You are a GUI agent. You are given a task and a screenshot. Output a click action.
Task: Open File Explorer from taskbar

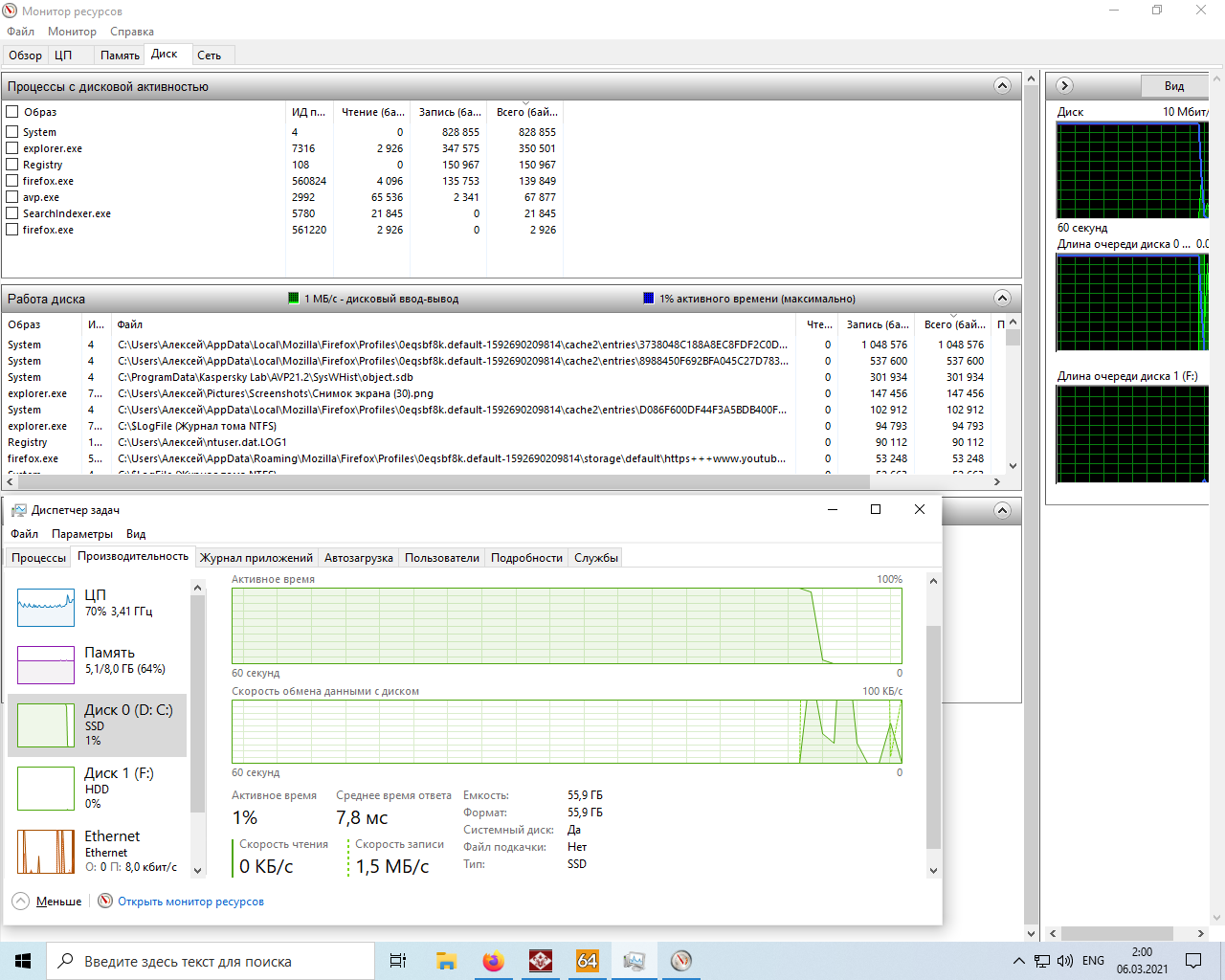coord(446,961)
